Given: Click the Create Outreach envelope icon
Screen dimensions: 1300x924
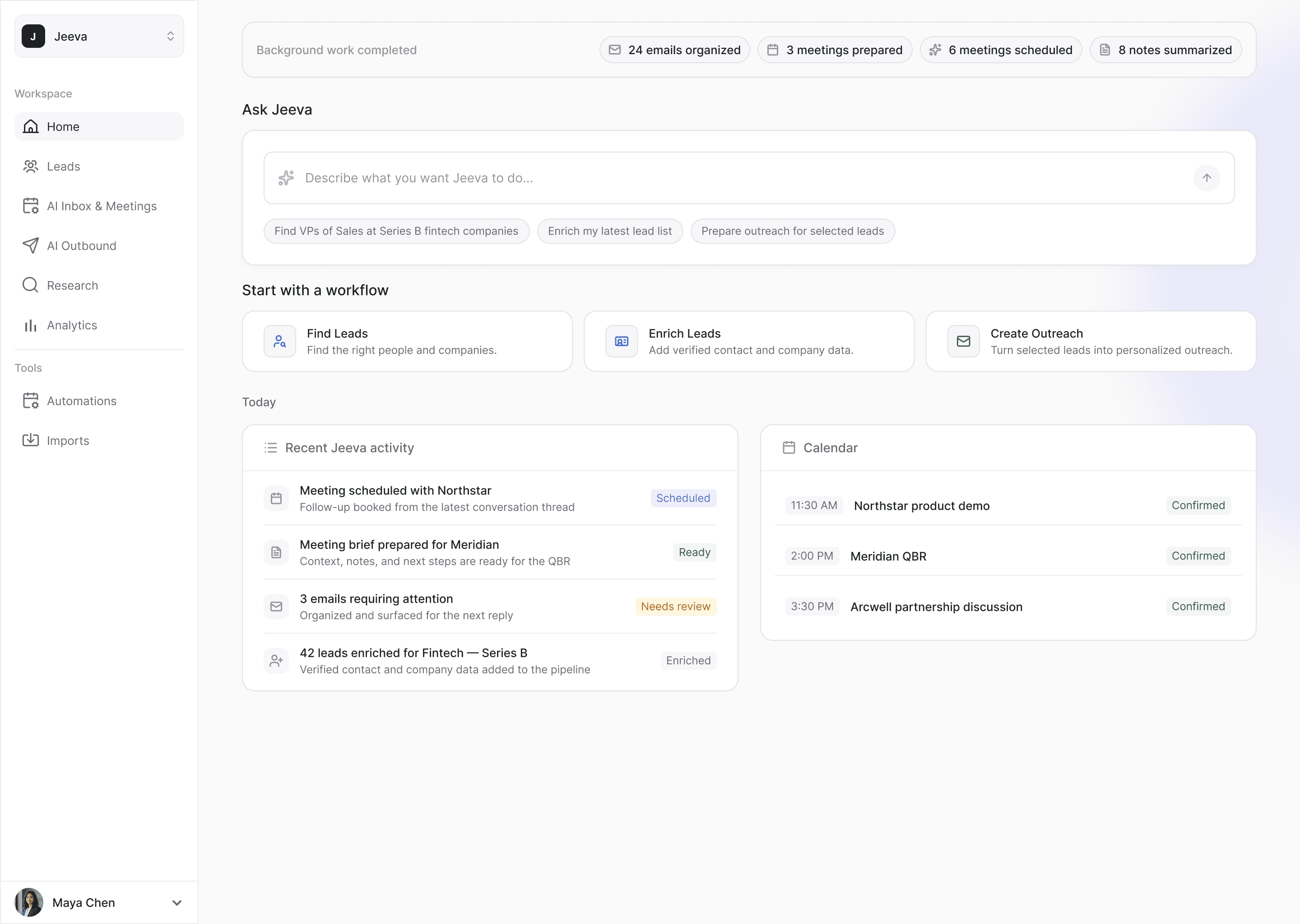Looking at the screenshot, I should pos(963,342).
